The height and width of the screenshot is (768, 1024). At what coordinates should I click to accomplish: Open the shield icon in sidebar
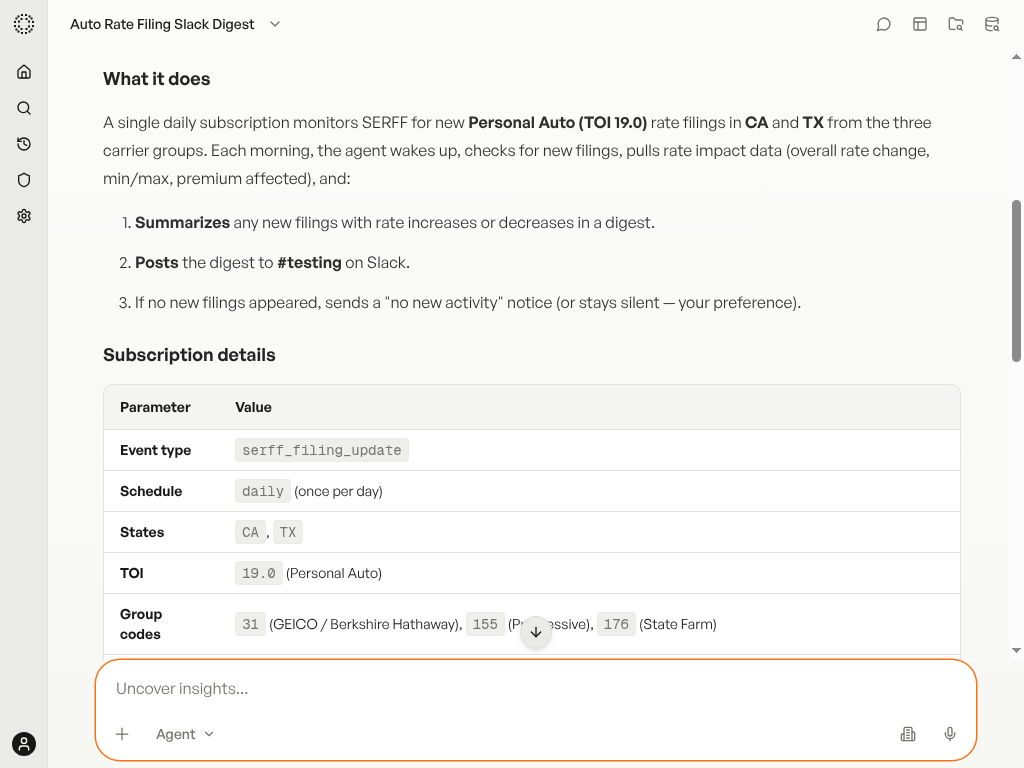[24, 180]
